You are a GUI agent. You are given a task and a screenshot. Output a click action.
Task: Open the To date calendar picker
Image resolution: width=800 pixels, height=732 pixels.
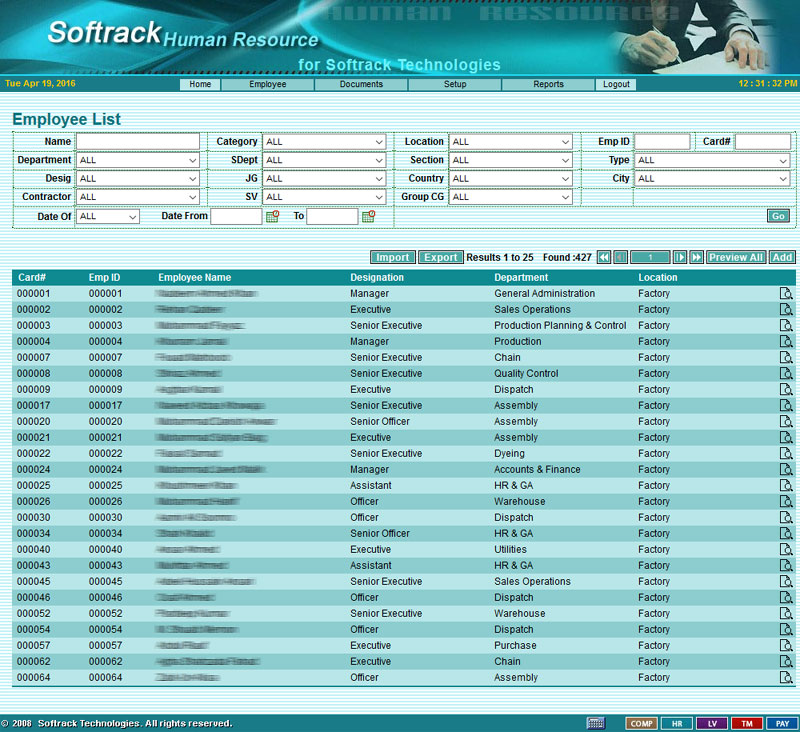point(368,216)
